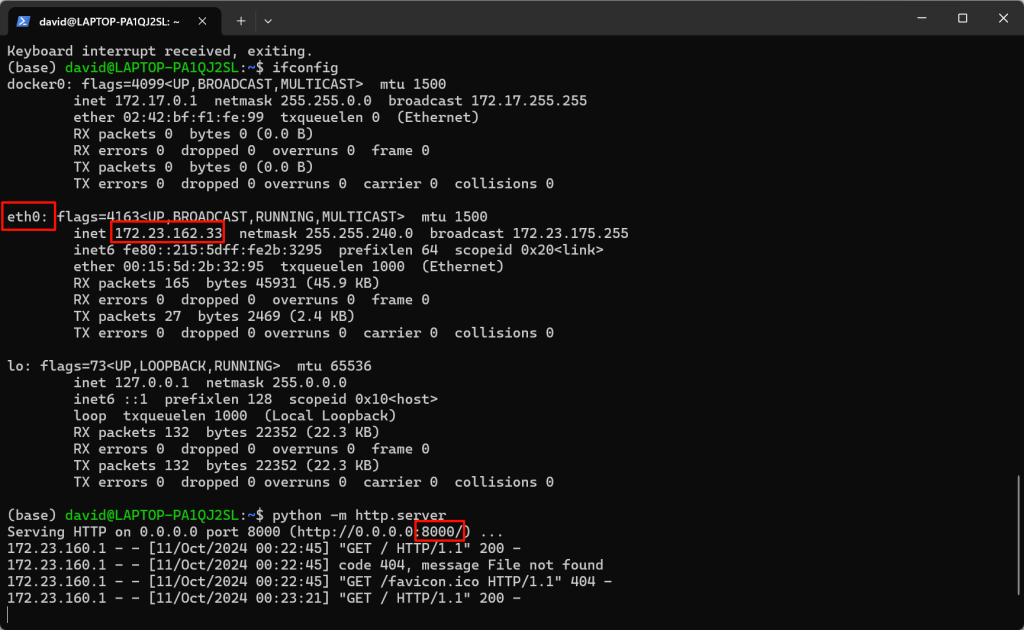Click the GET /favicon.ico log entry
This screenshot has width=1024, height=630.
(450, 582)
